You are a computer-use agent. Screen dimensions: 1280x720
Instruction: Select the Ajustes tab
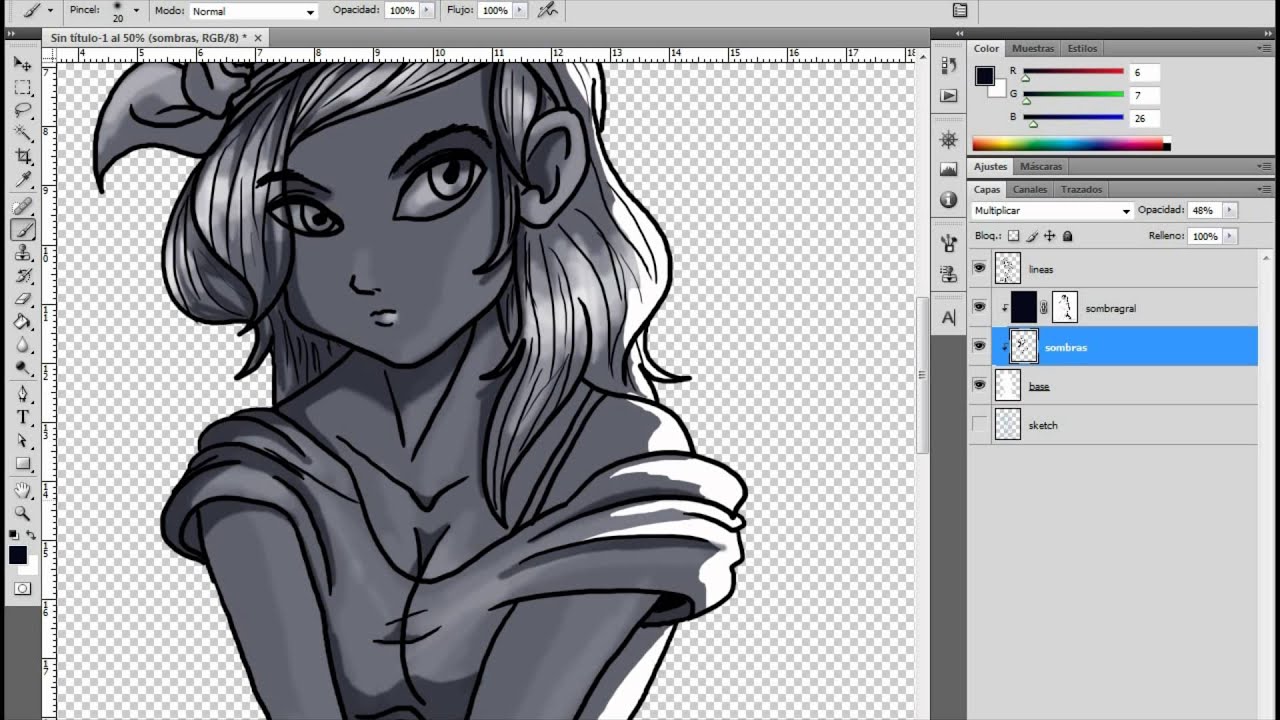pos(991,166)
